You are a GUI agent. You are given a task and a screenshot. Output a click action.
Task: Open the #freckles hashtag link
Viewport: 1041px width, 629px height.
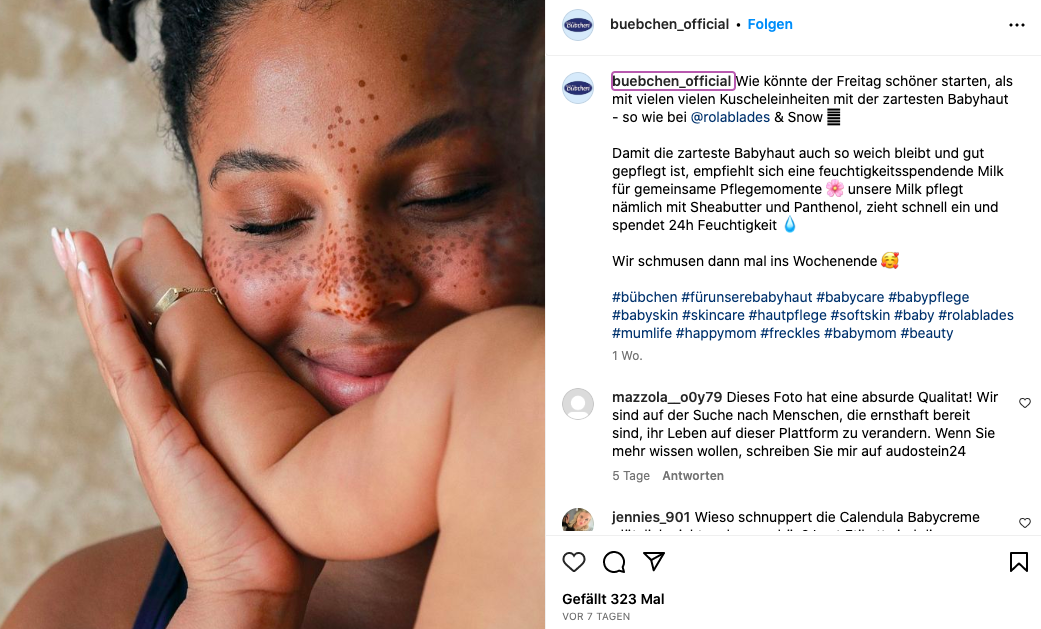point(790,333)
